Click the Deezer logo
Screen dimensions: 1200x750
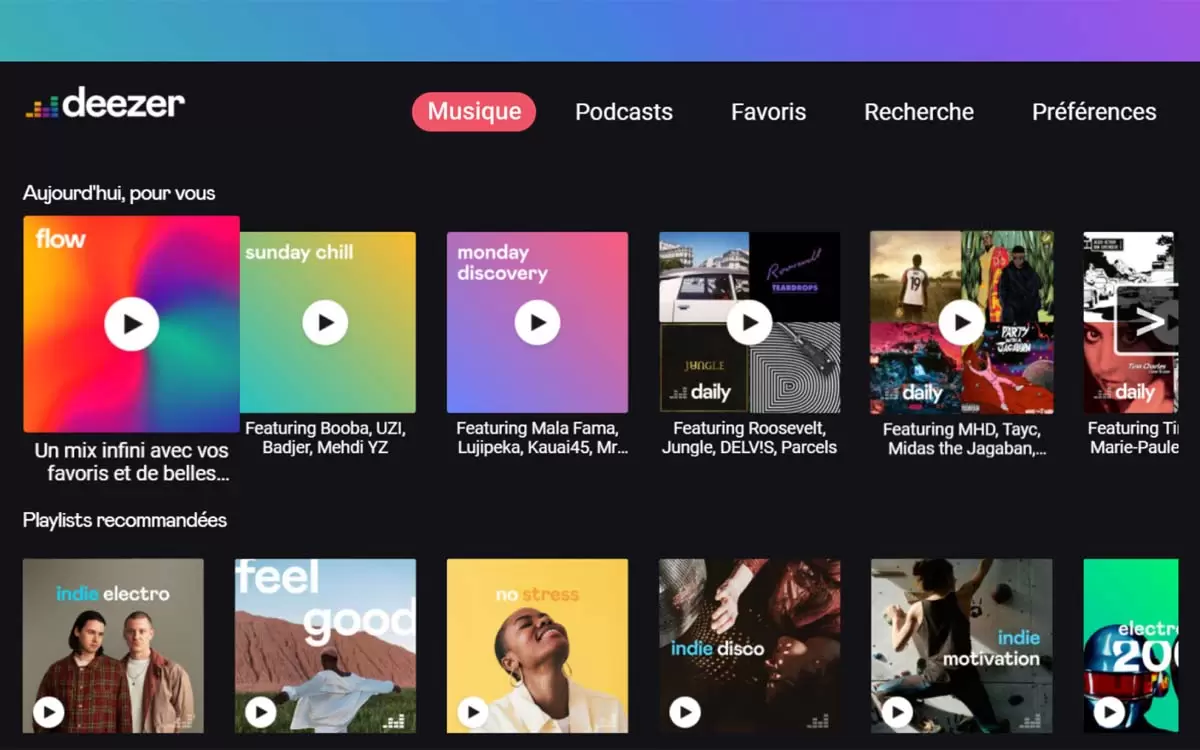pos(105,104)
